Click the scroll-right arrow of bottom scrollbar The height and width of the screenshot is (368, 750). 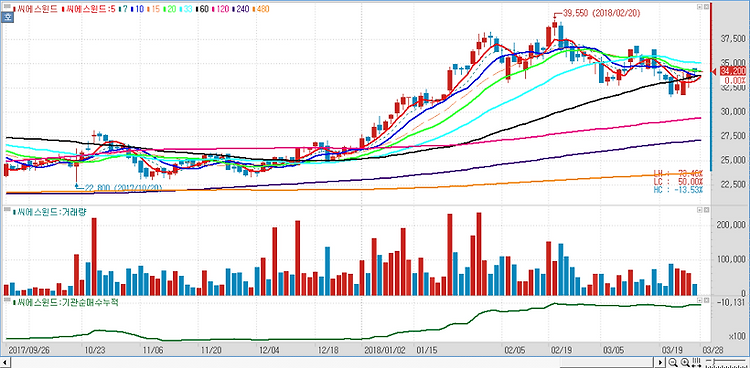click(x=660, y=362)
